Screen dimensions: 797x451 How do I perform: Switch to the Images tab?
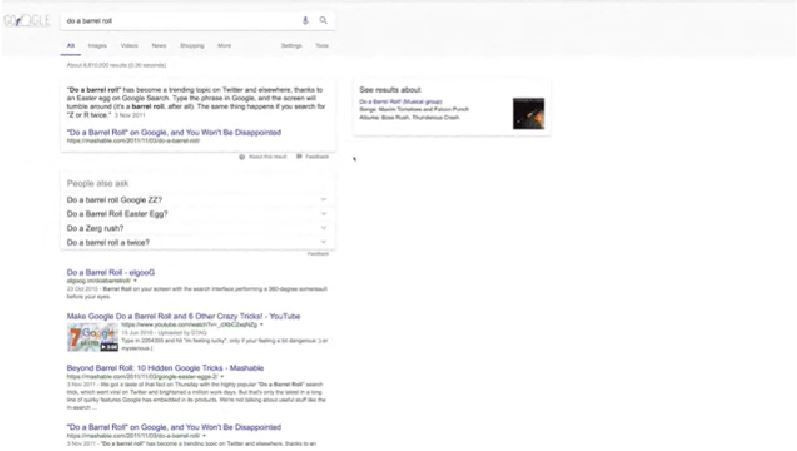[97, 46]
